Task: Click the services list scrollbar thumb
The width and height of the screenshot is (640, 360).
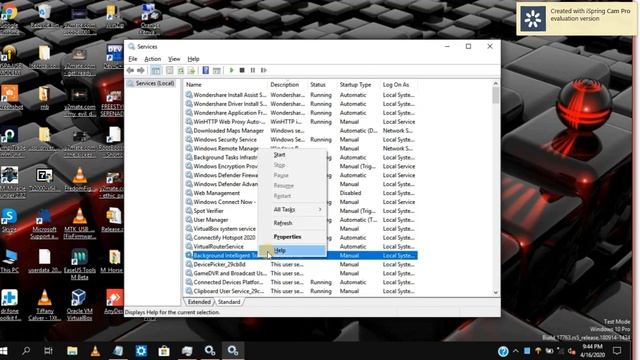Action: click(x=496, y=96)
